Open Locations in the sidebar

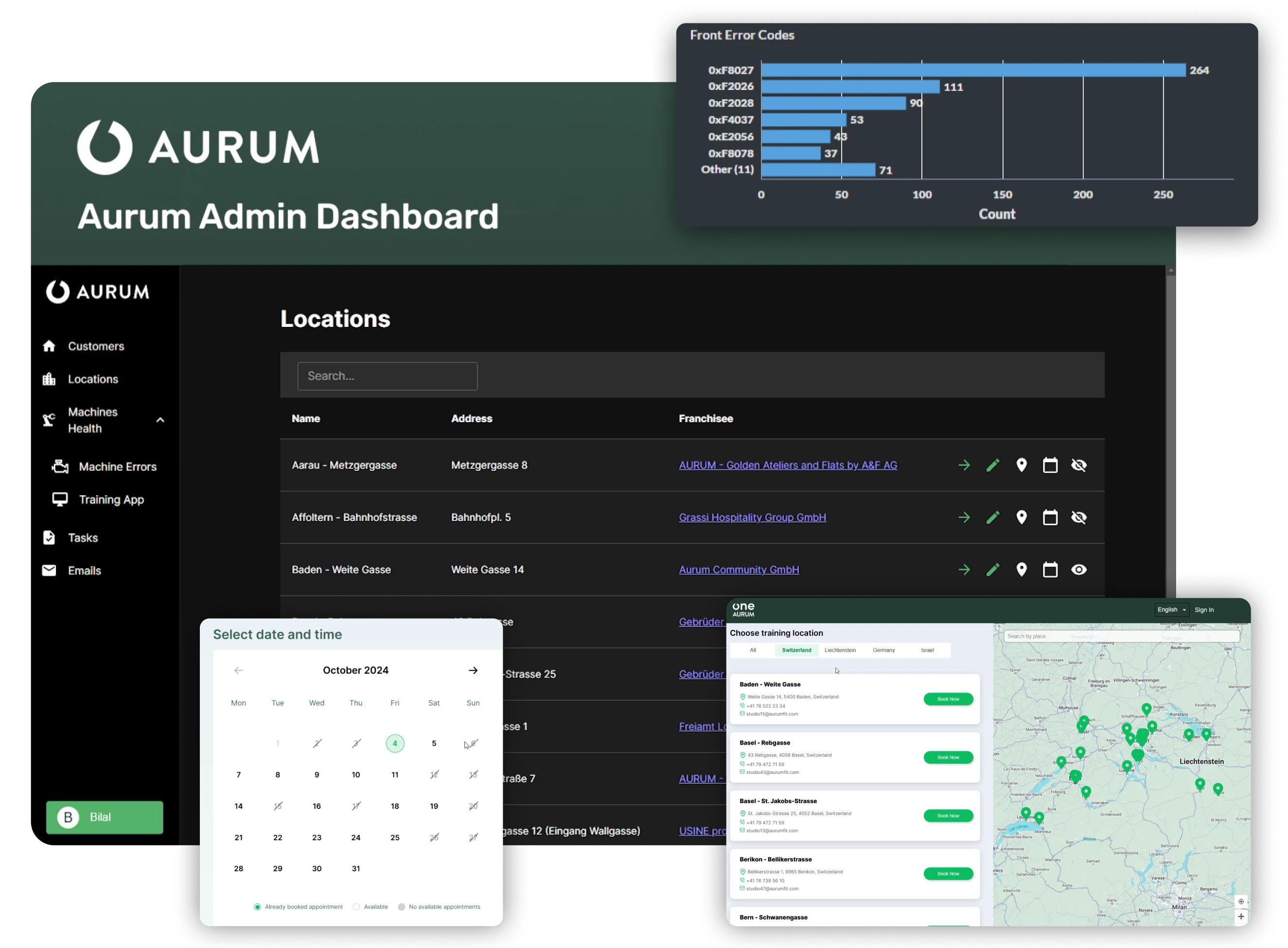tap(93, 379)
